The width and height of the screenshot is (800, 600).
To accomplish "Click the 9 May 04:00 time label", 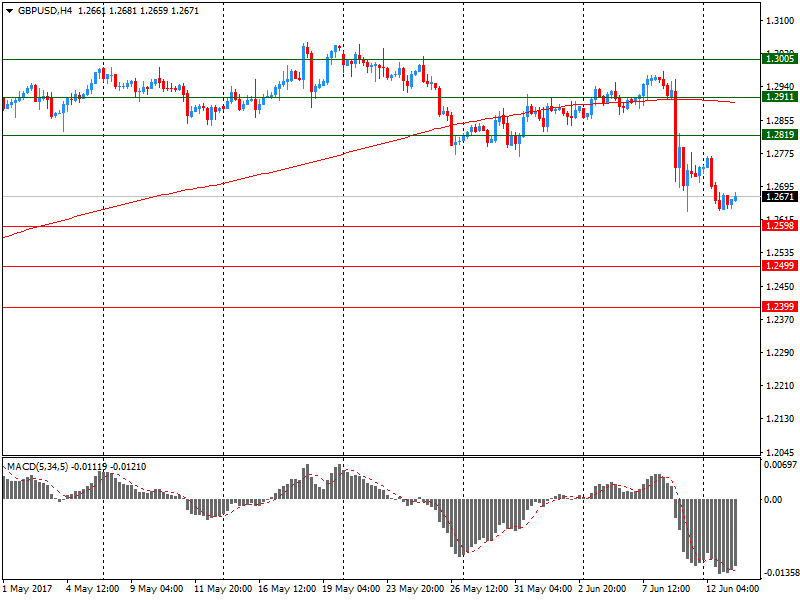I will coord(156,589).
